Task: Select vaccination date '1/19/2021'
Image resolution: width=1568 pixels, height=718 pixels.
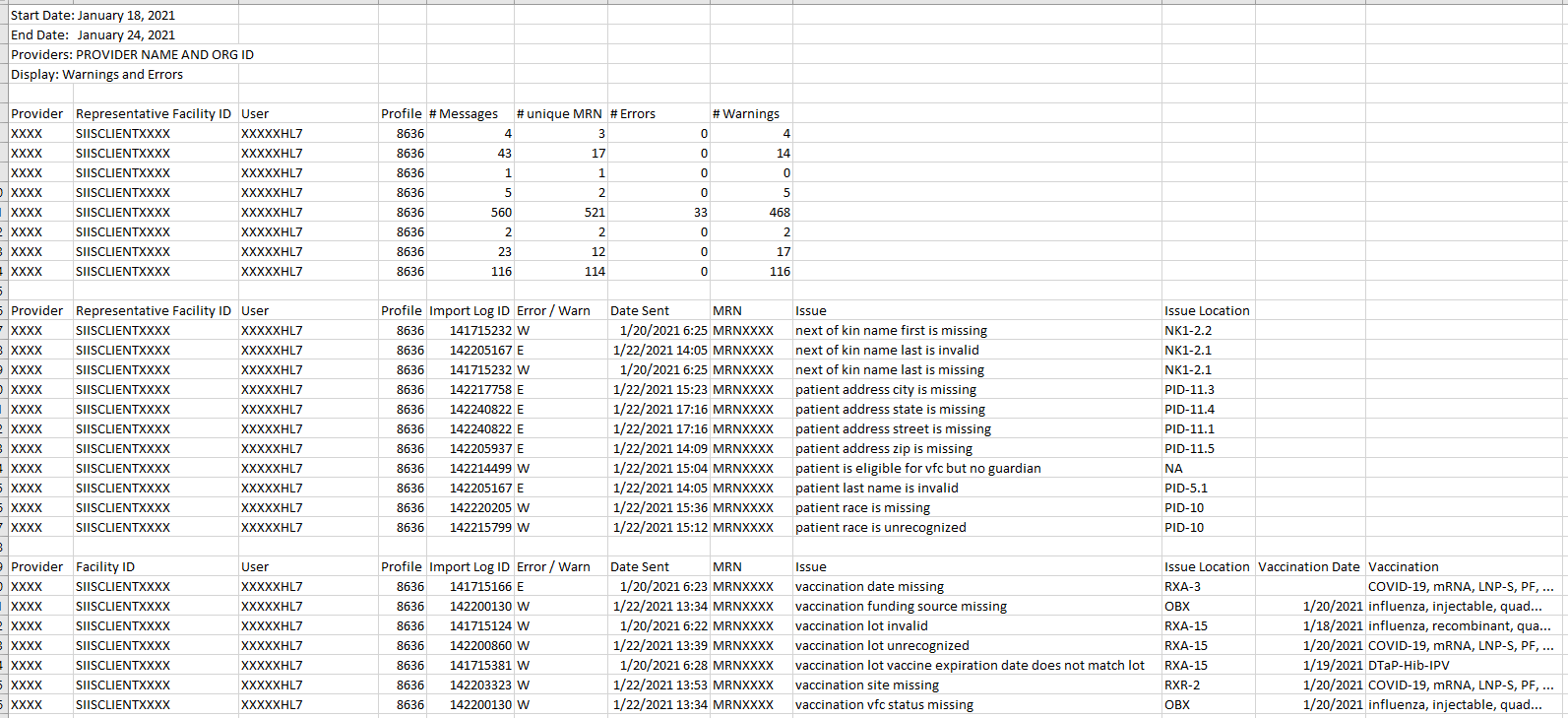Action: [x=1310, y=666]
